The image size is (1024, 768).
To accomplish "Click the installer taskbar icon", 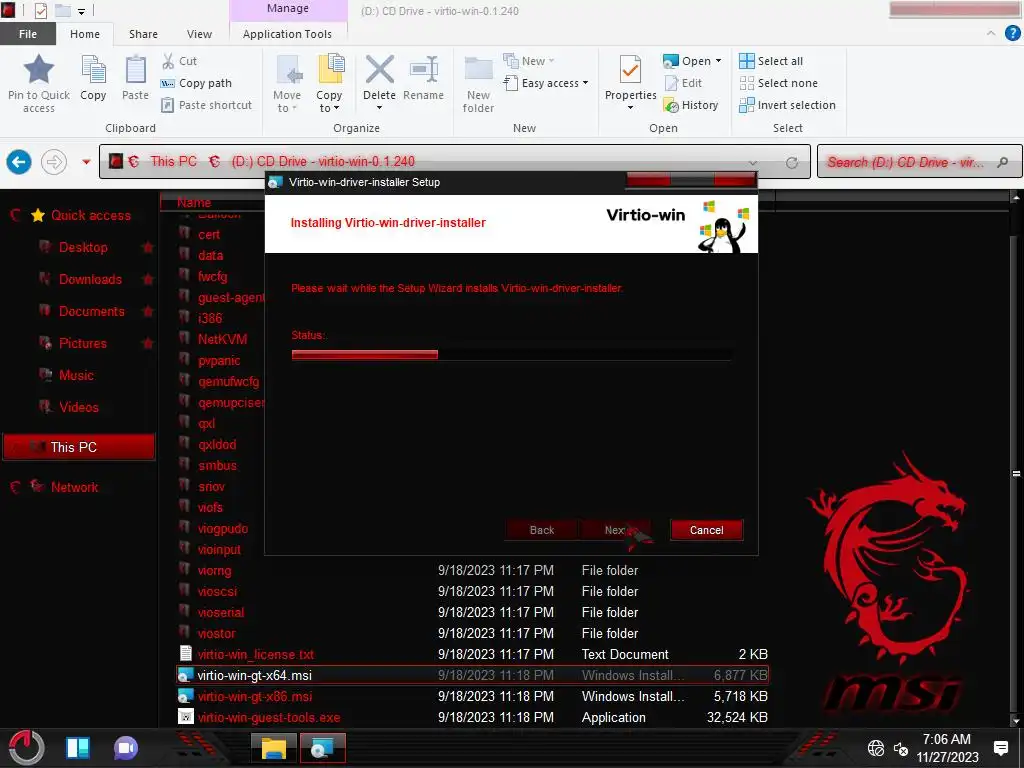I will coord(322,748).
